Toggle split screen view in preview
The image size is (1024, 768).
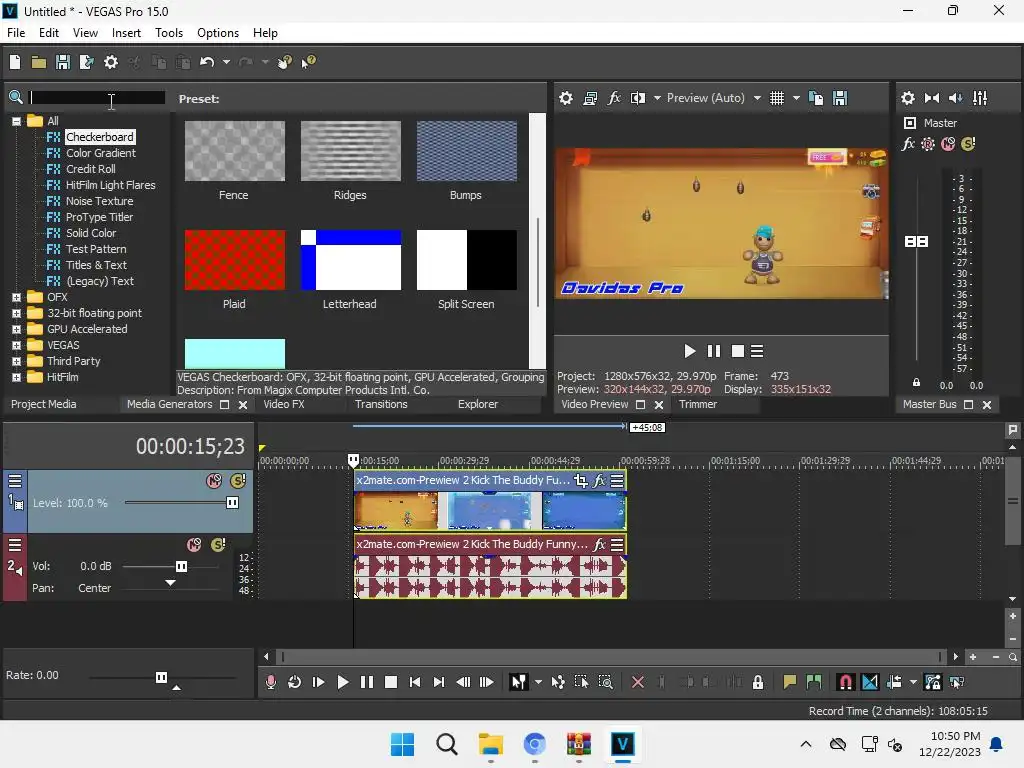click(638, 98)
